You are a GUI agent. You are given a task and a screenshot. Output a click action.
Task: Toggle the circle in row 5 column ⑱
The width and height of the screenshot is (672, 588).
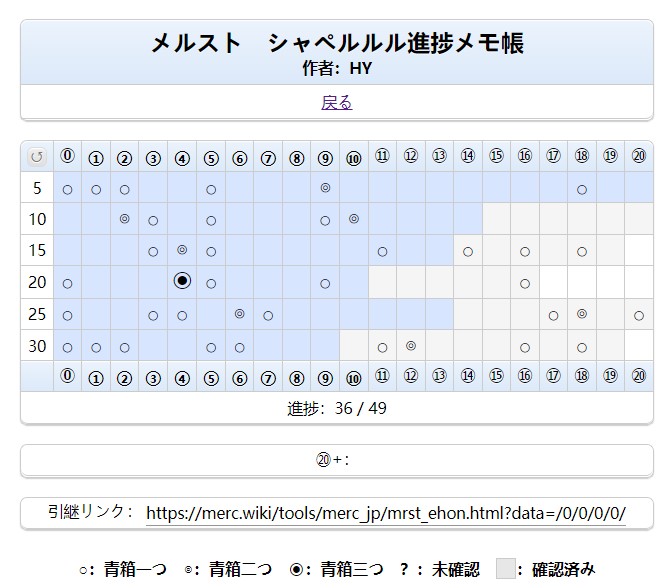(x=582, y=189)
